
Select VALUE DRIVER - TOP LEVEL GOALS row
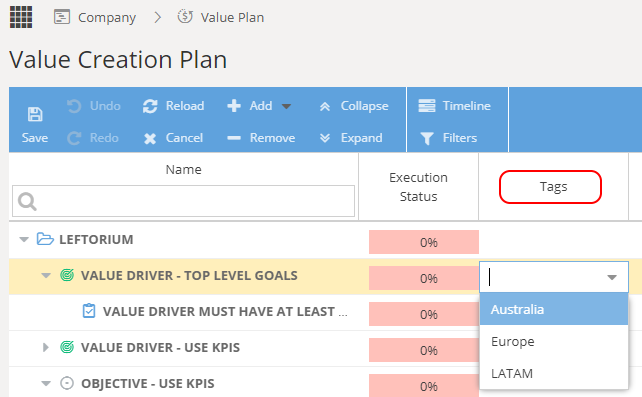coord(189,275)
